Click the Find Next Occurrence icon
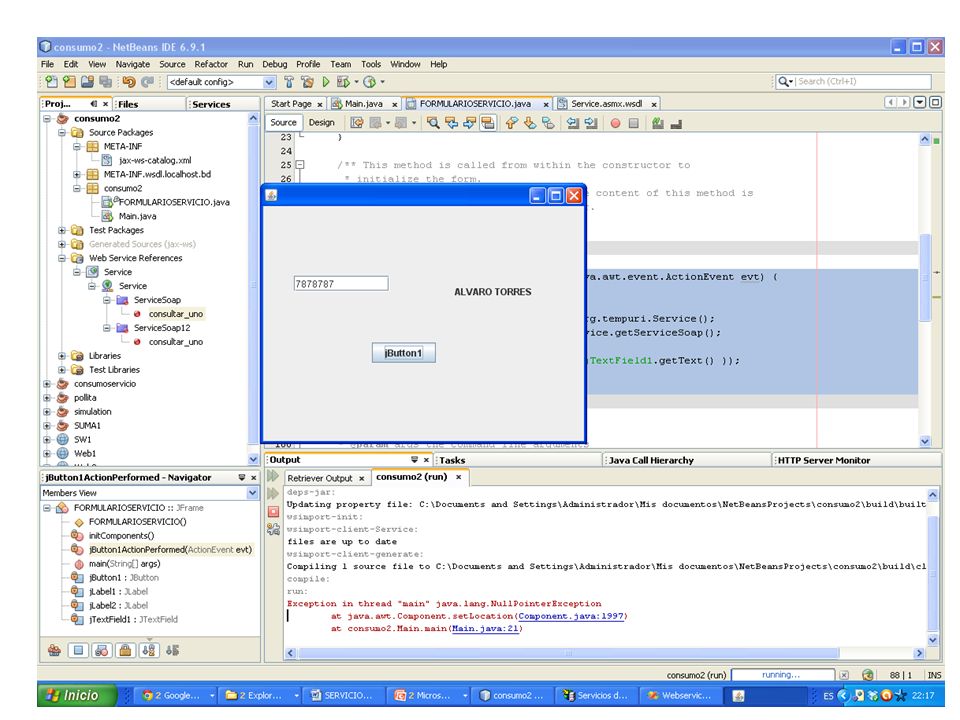Image resolution: width=960 pixels, height=720 pixels. pos(470,123)
